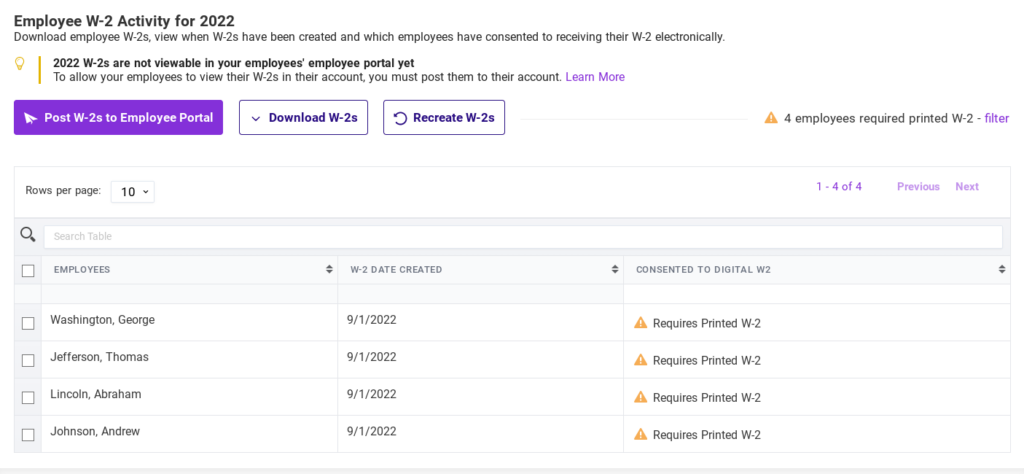Viewport: 1024px width, 474px height.
Task: Click Requires Printed W-2 for Jefferson, Thomas
Action: click(707, 360)
